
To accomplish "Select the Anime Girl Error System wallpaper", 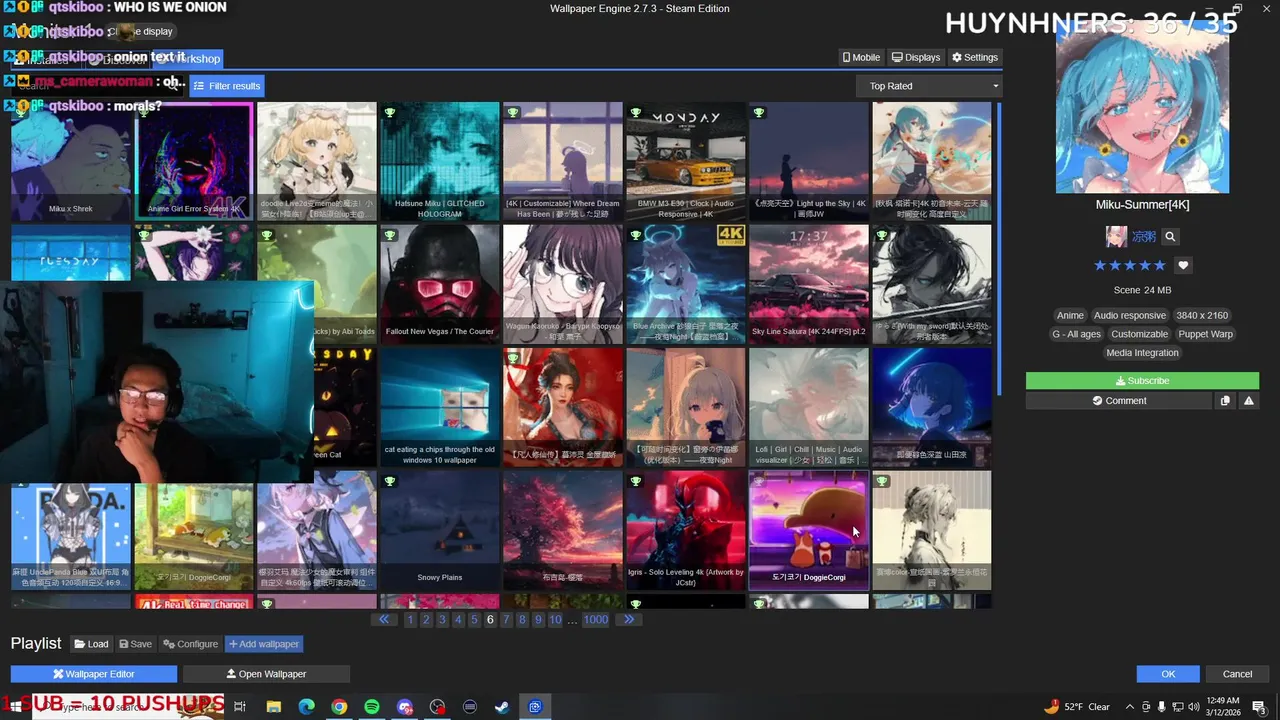I will tap(194, 161).
